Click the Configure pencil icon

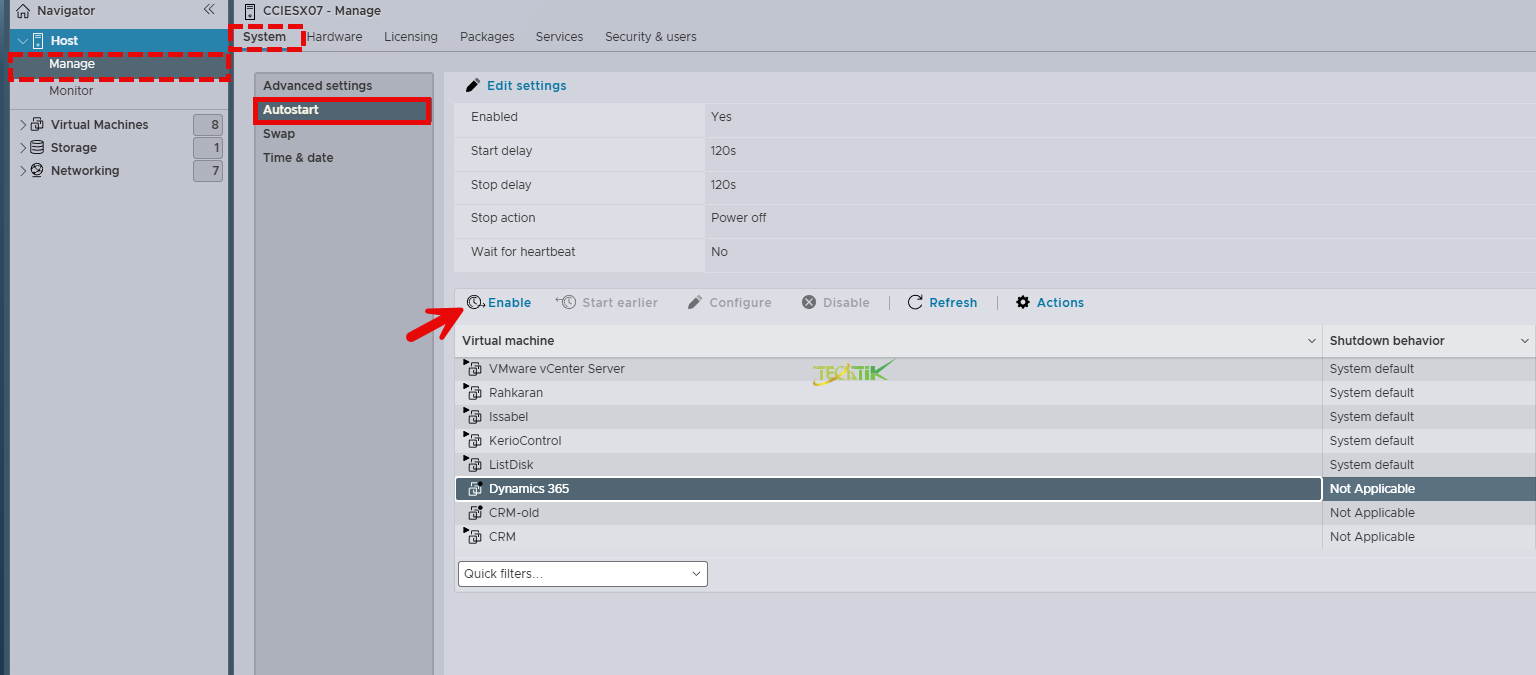click(x=695, y=302)
